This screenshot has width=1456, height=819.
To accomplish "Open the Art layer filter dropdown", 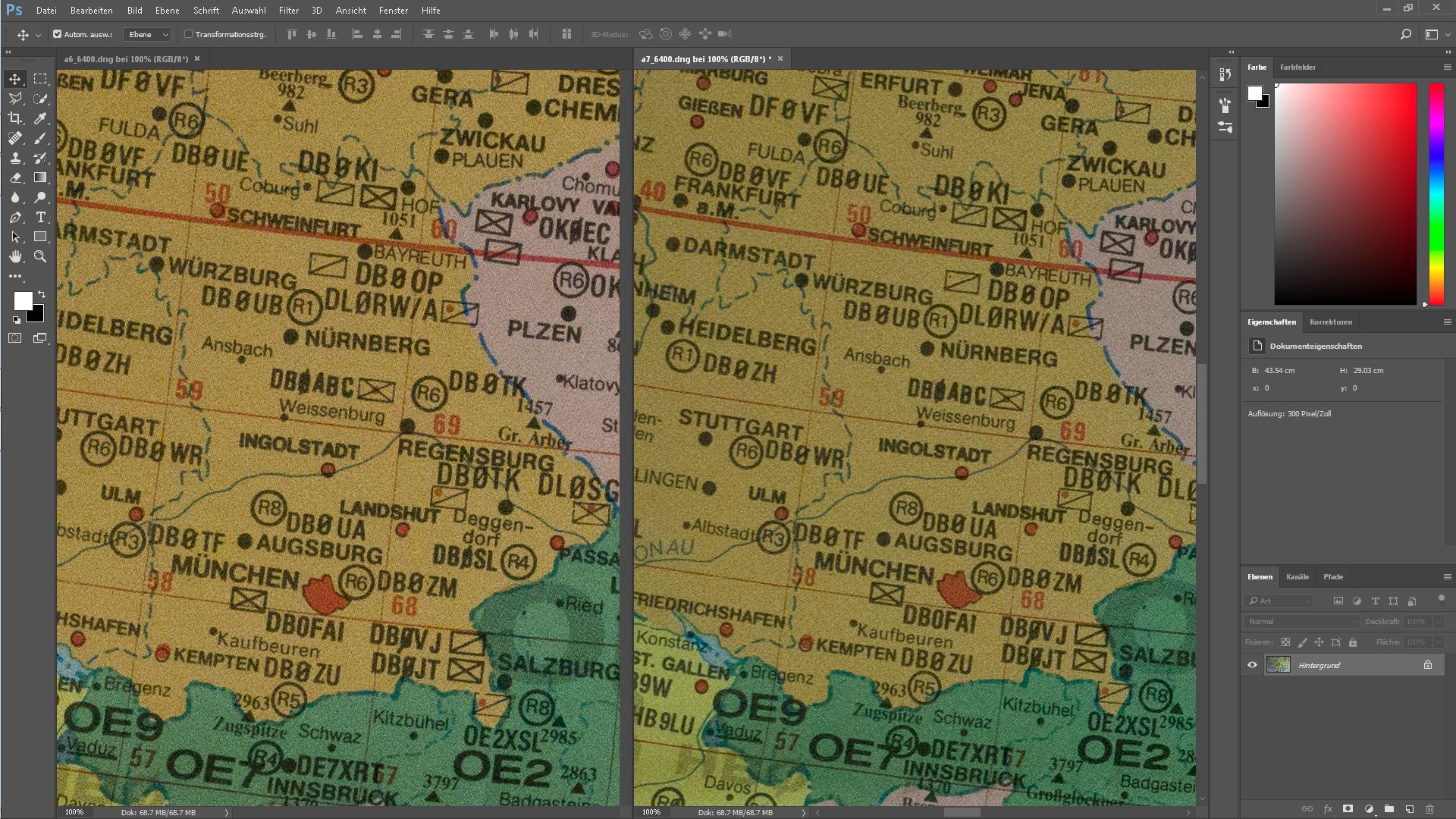I will pos(1278,601).
